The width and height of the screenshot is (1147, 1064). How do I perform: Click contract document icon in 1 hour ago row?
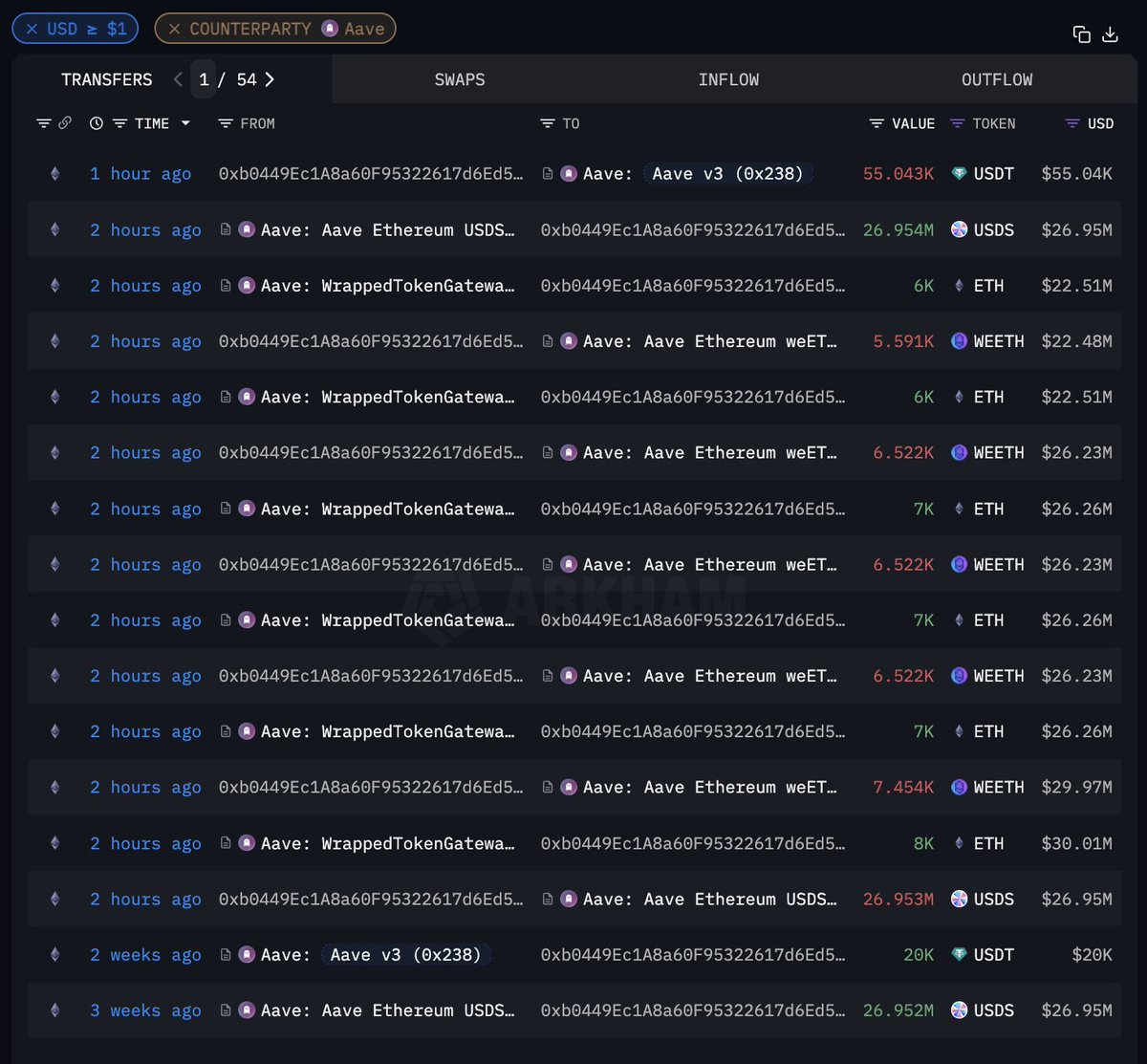point(548,174)
